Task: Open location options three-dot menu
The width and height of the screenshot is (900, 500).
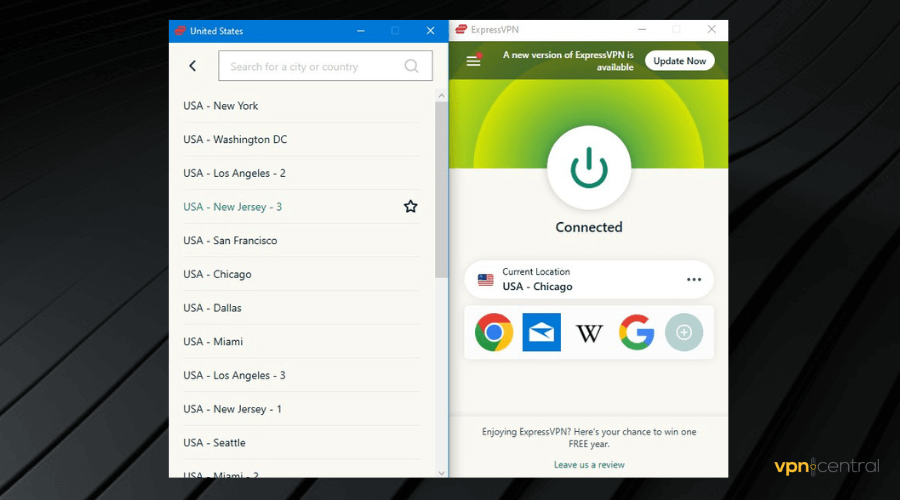Action: point(694,280)
